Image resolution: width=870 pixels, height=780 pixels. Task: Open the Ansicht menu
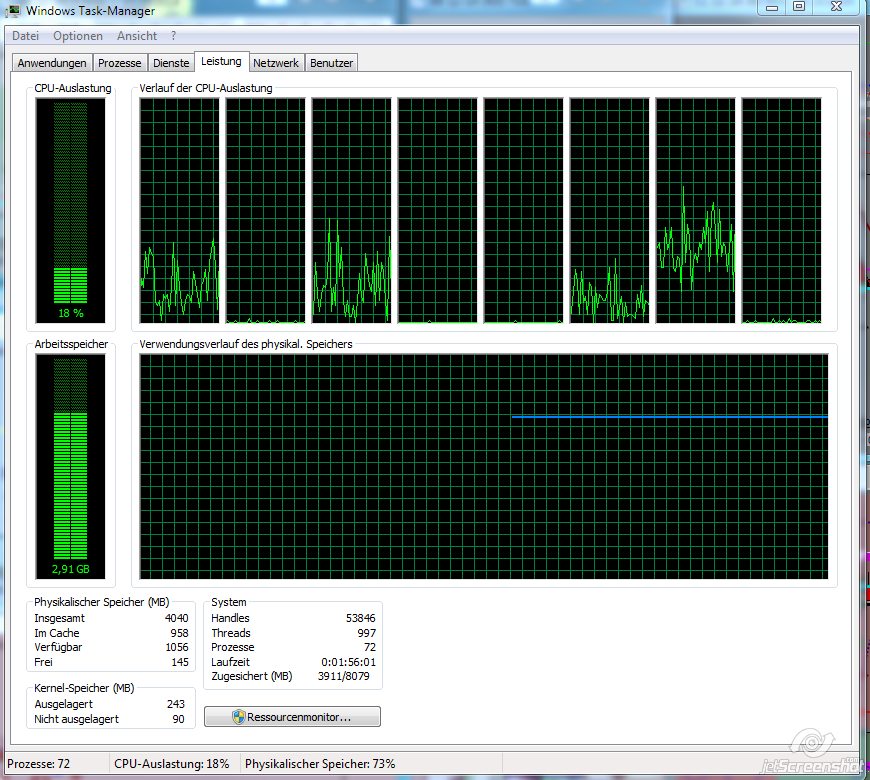(x=136, y=36)
